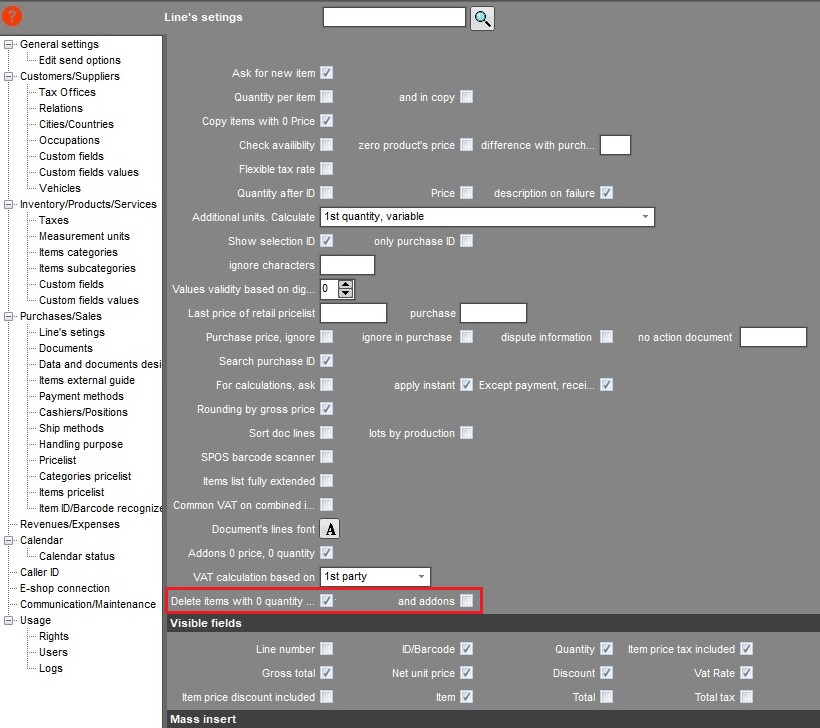Click the orange help question mark icon

(x=12, y=16)
